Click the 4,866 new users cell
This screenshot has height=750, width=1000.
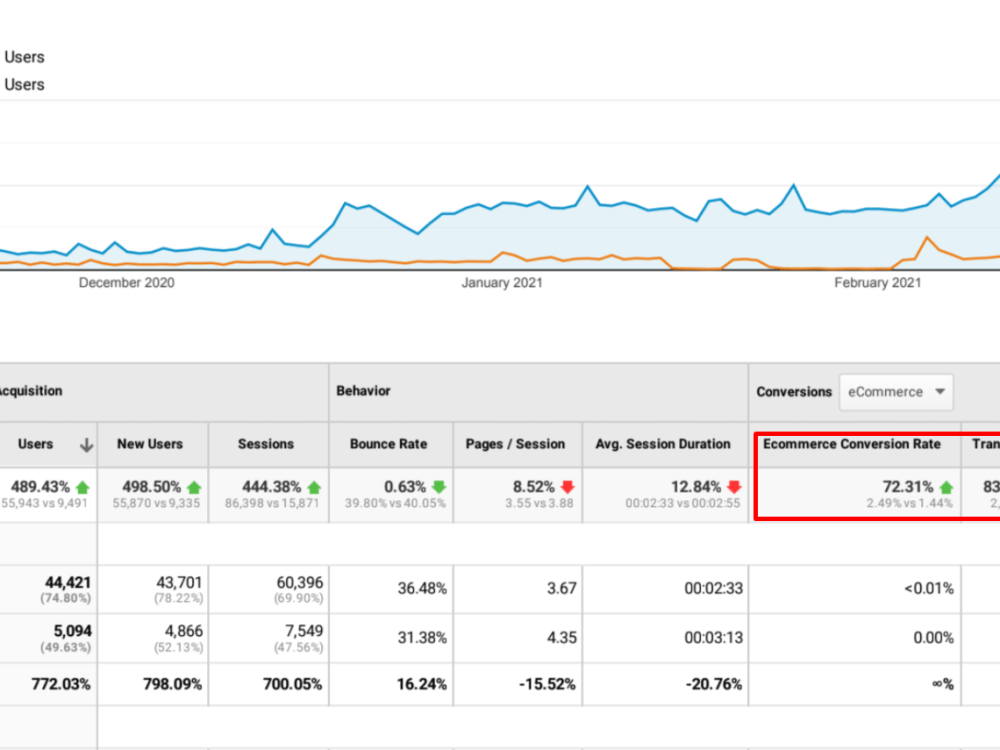[184, 631]
